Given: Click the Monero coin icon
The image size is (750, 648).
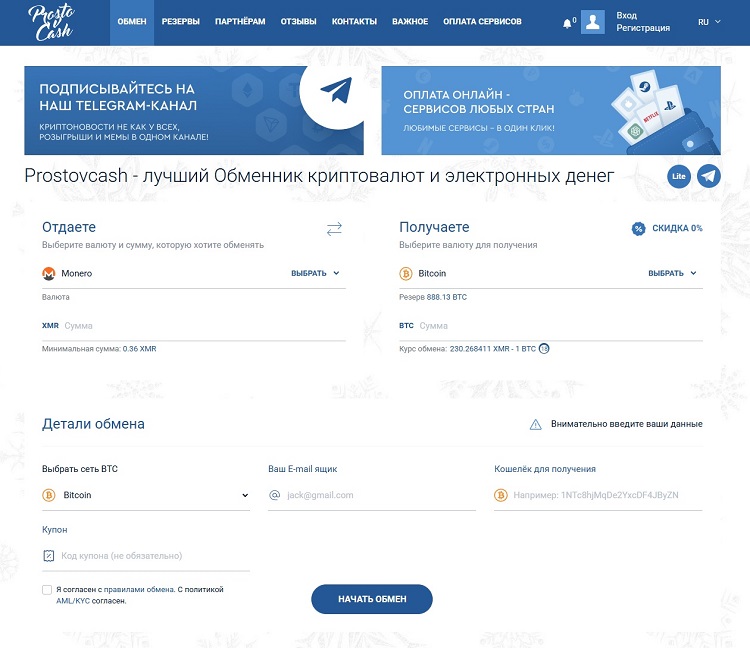Looking at the screenshot, I should point(49,274).
